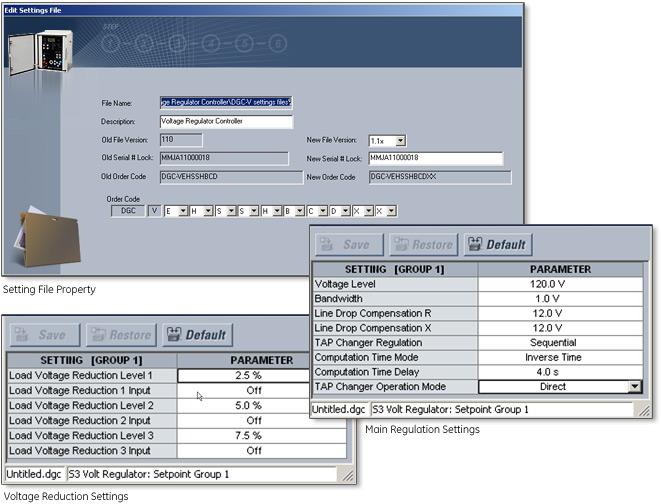Click the File Name input field
Image resolution: width=661 pixels, height=504 pixels.
click(x=226, y=102)
